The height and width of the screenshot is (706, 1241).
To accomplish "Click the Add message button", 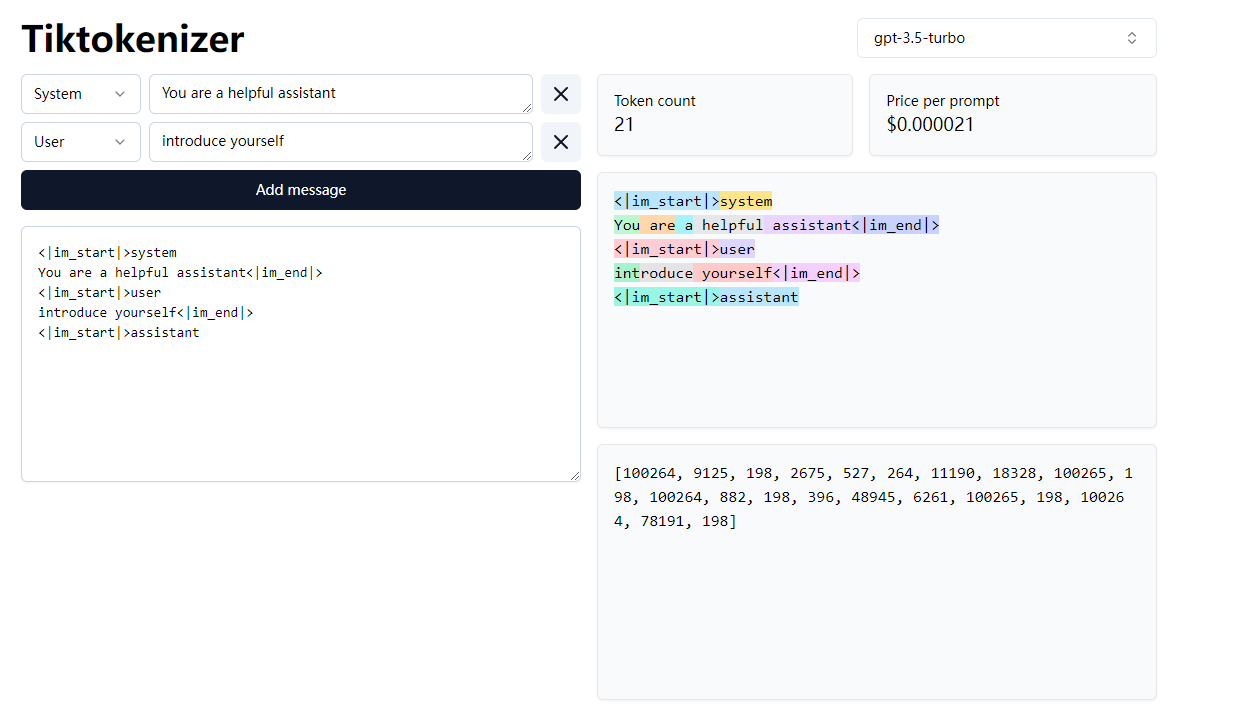I will tap(300, 190).
